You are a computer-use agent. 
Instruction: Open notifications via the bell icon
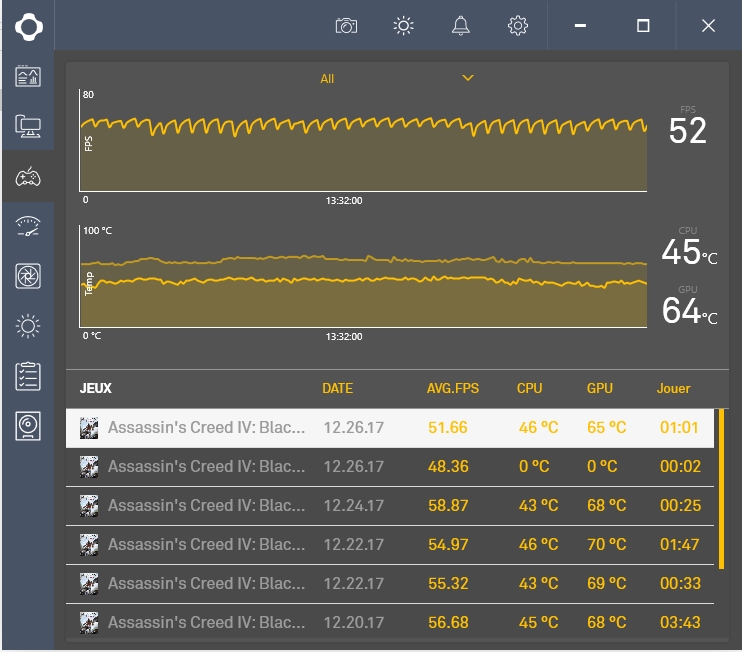(460, 26)
